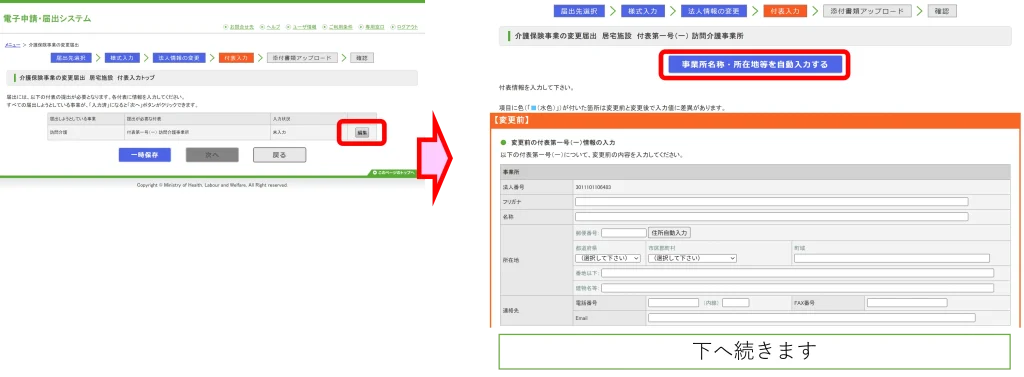Click the gray 次へ button
This screenshot has width=1024, height=377.
pos(212,155)
